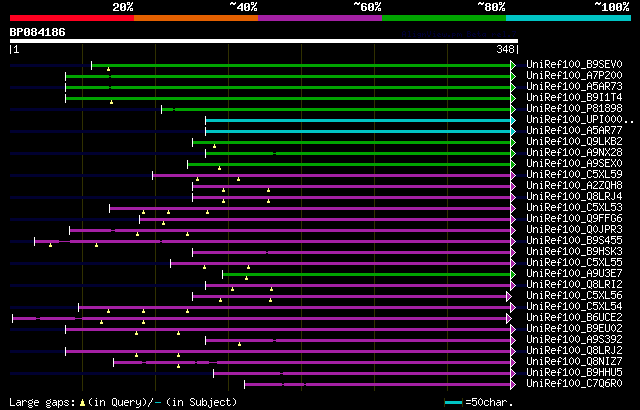This screenshot has width=640, height=410.
Task: Click the green alignment bar of A7P200
Action: coord(288,76)
